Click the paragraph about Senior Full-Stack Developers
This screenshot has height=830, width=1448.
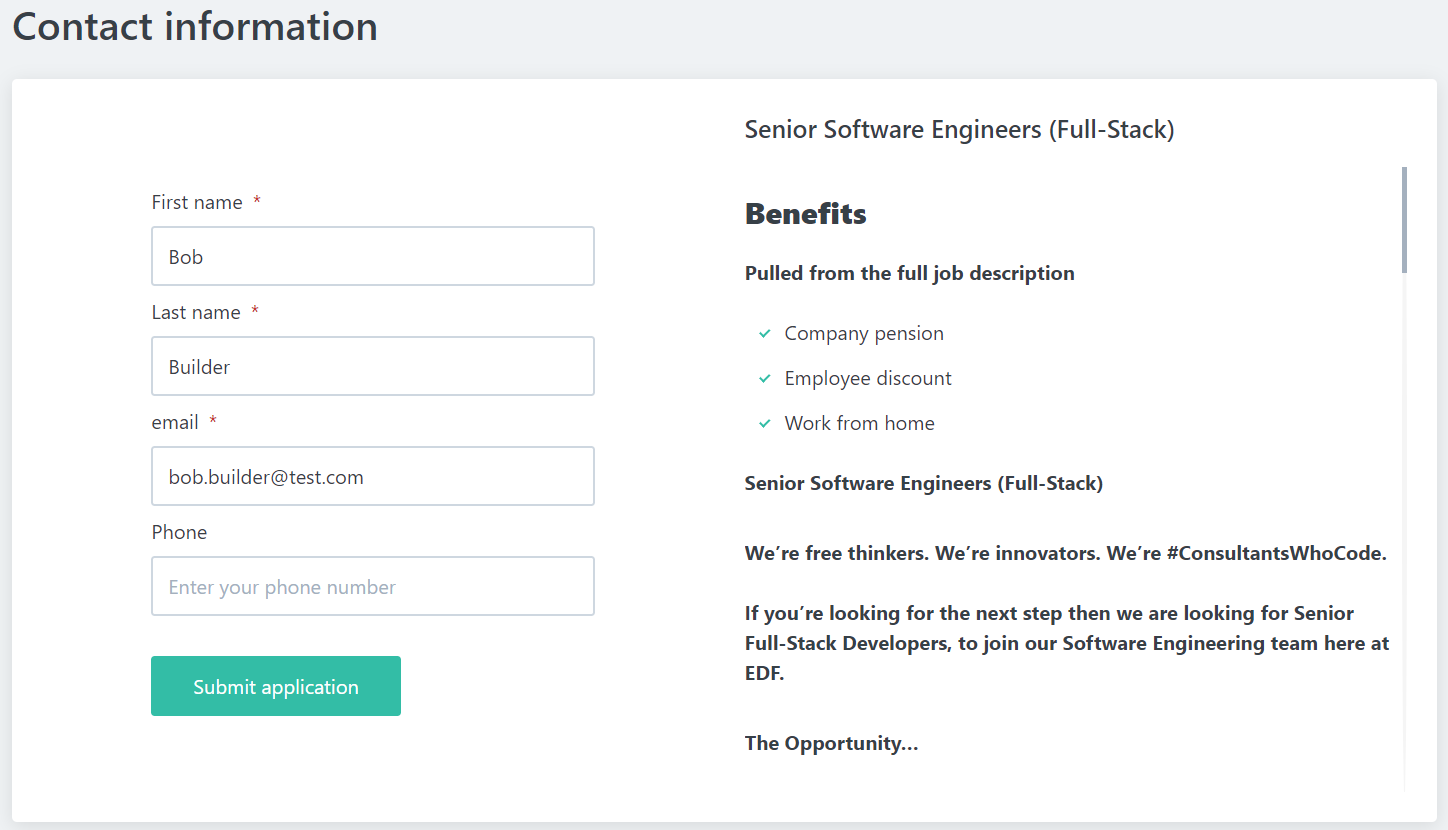tap(1066, 643)
